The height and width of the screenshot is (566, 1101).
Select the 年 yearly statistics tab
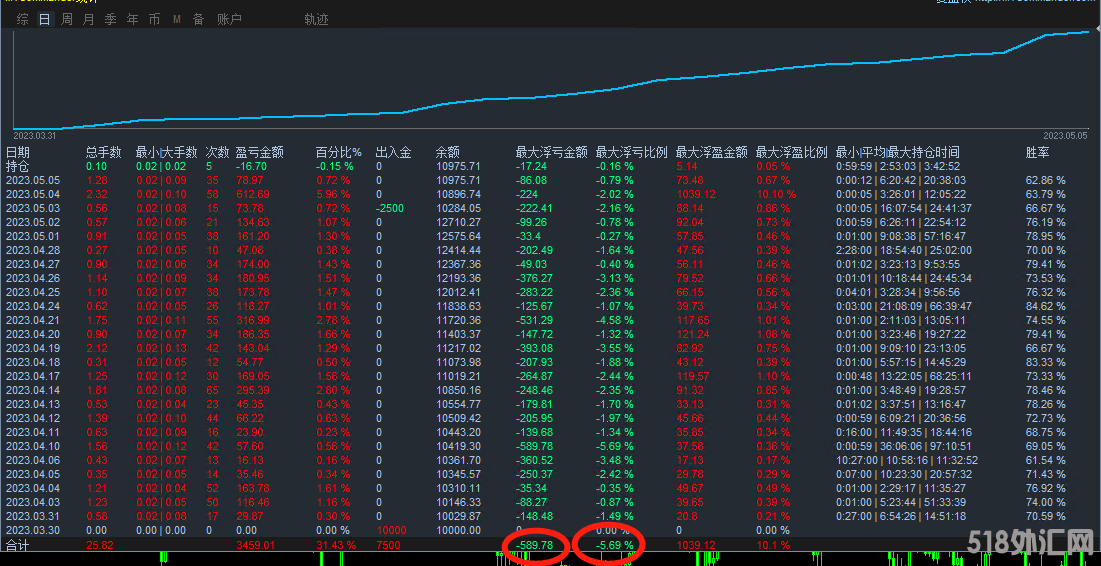tap(132, 19)
